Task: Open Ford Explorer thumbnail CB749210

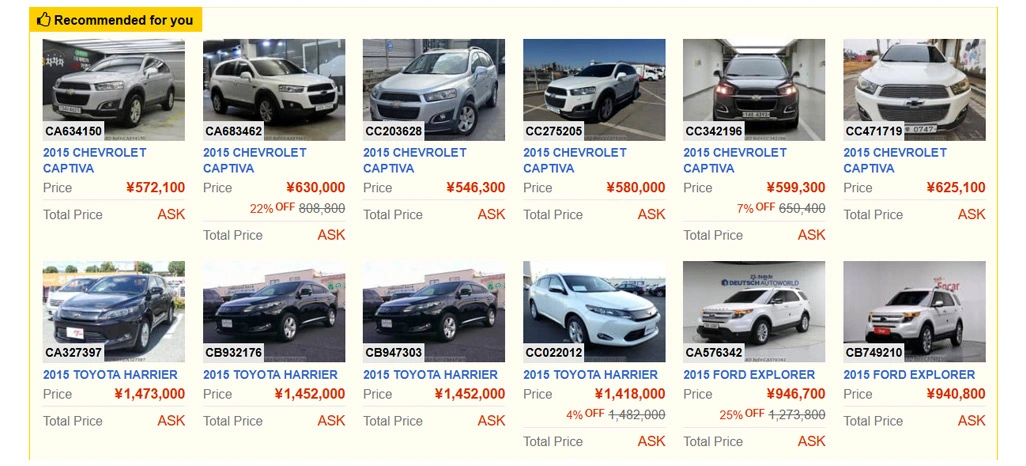Action: pyautogui.click(x=913, y=310)
